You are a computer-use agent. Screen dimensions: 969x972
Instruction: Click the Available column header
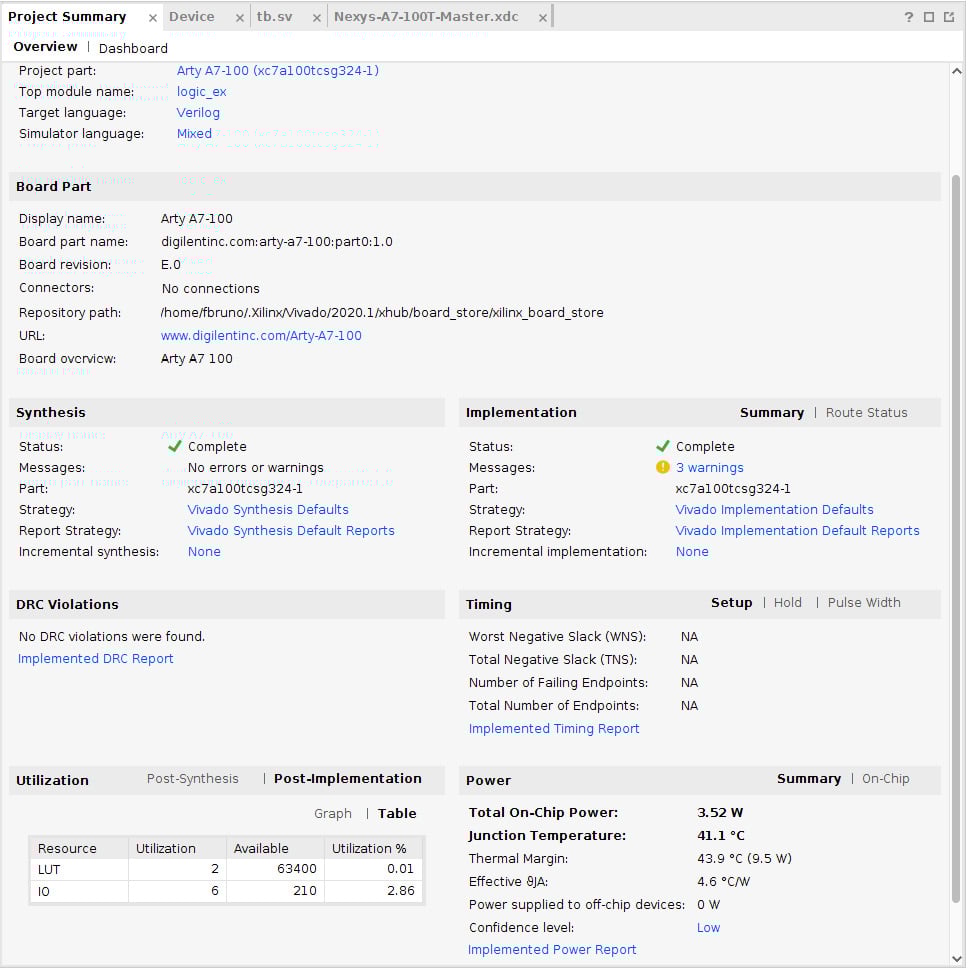pyautogui.click(x=275, y=849)
